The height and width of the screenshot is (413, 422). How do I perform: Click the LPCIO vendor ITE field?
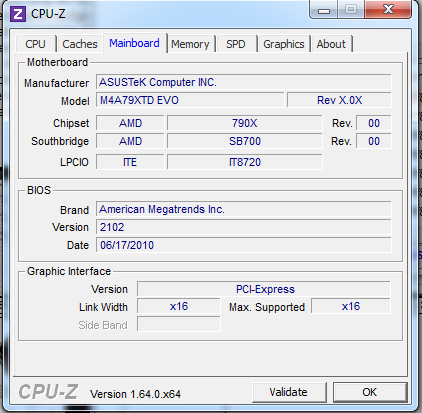pos(130,162)
